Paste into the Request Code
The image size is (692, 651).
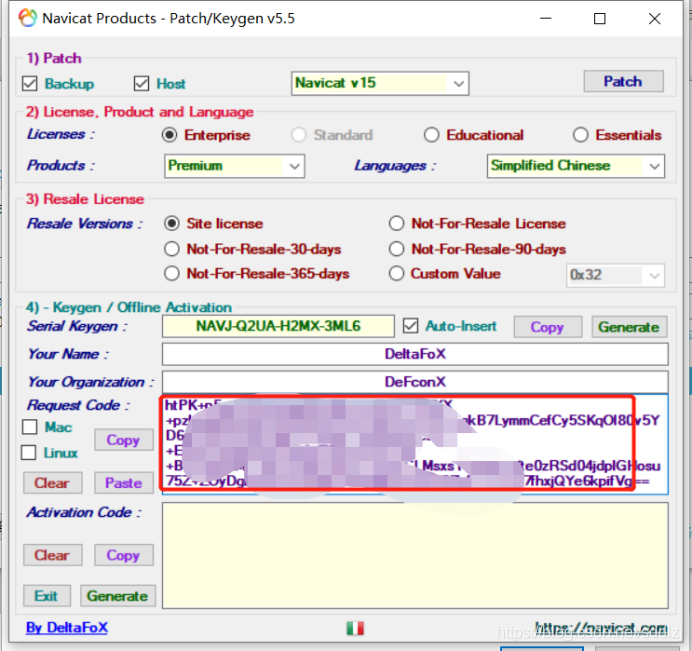124,483
